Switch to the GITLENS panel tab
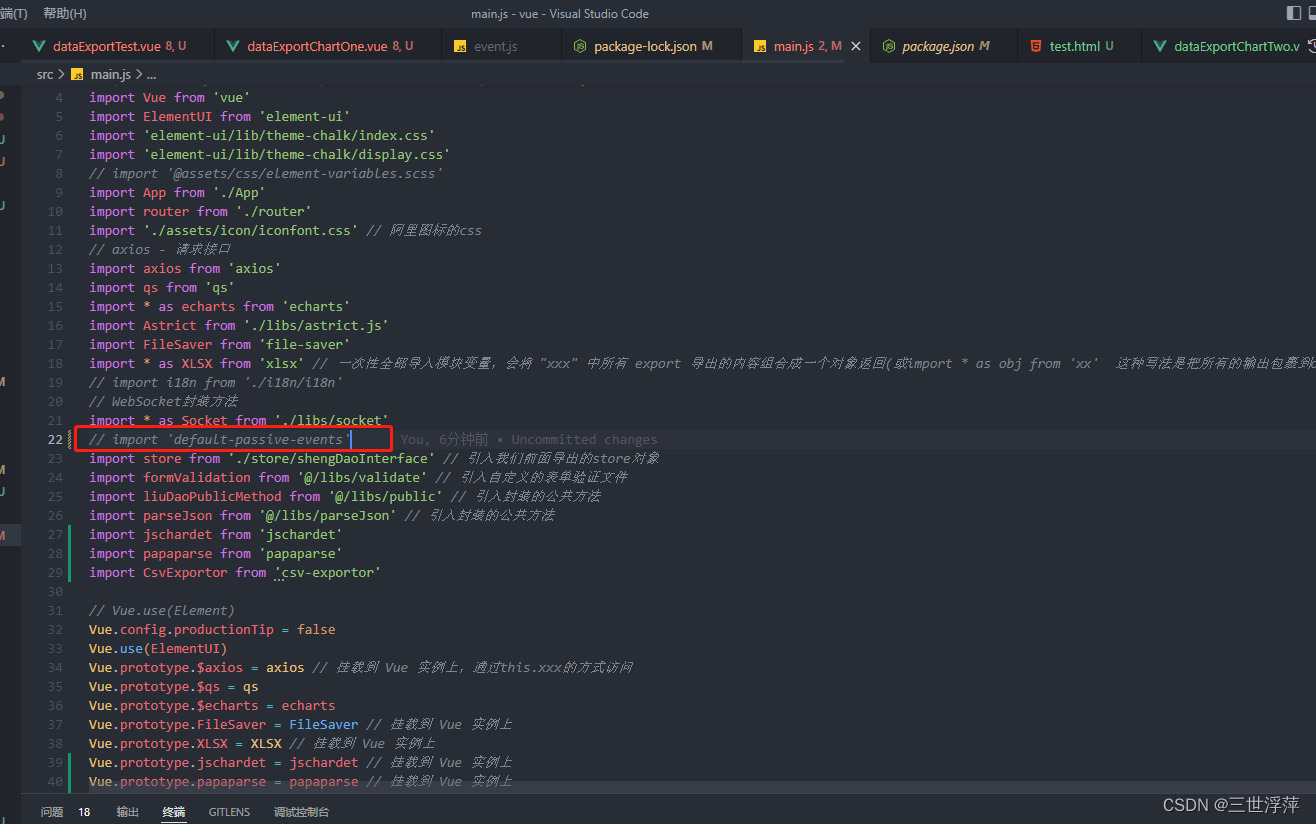Image resolution: width=1316 pixels, height=824 pixels. (x=228, y=811)
